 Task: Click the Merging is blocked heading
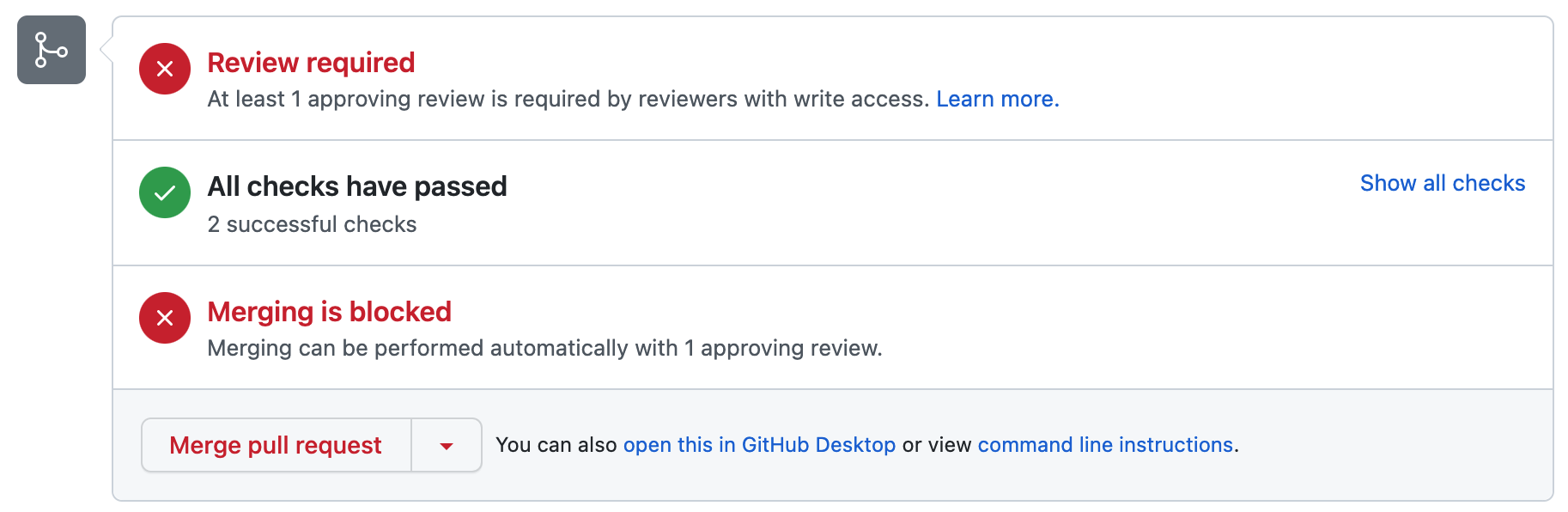329,312
